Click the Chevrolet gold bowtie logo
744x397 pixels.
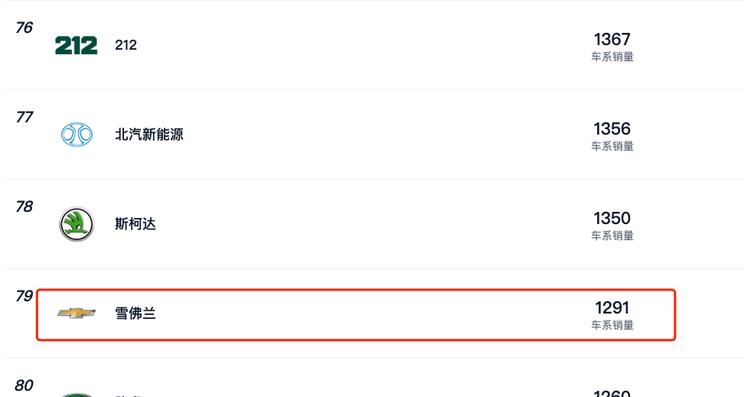tap(76, 313)
